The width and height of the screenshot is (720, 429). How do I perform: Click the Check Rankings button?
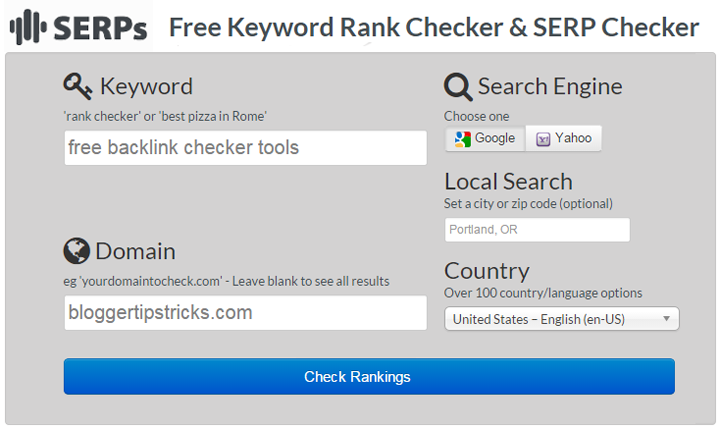(x=369, y=377)
